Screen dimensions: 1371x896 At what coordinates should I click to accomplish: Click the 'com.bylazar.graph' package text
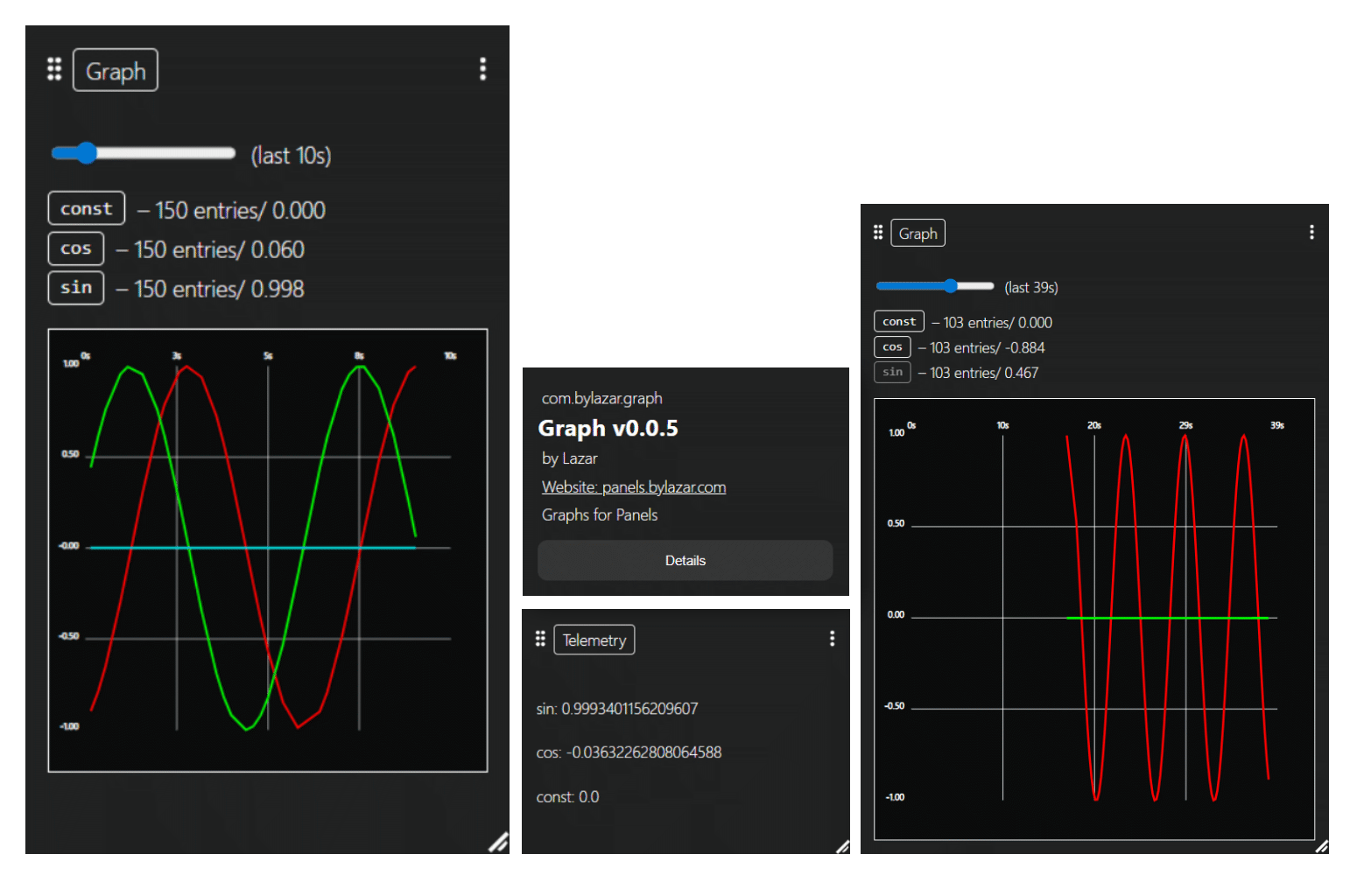point(602,398)
